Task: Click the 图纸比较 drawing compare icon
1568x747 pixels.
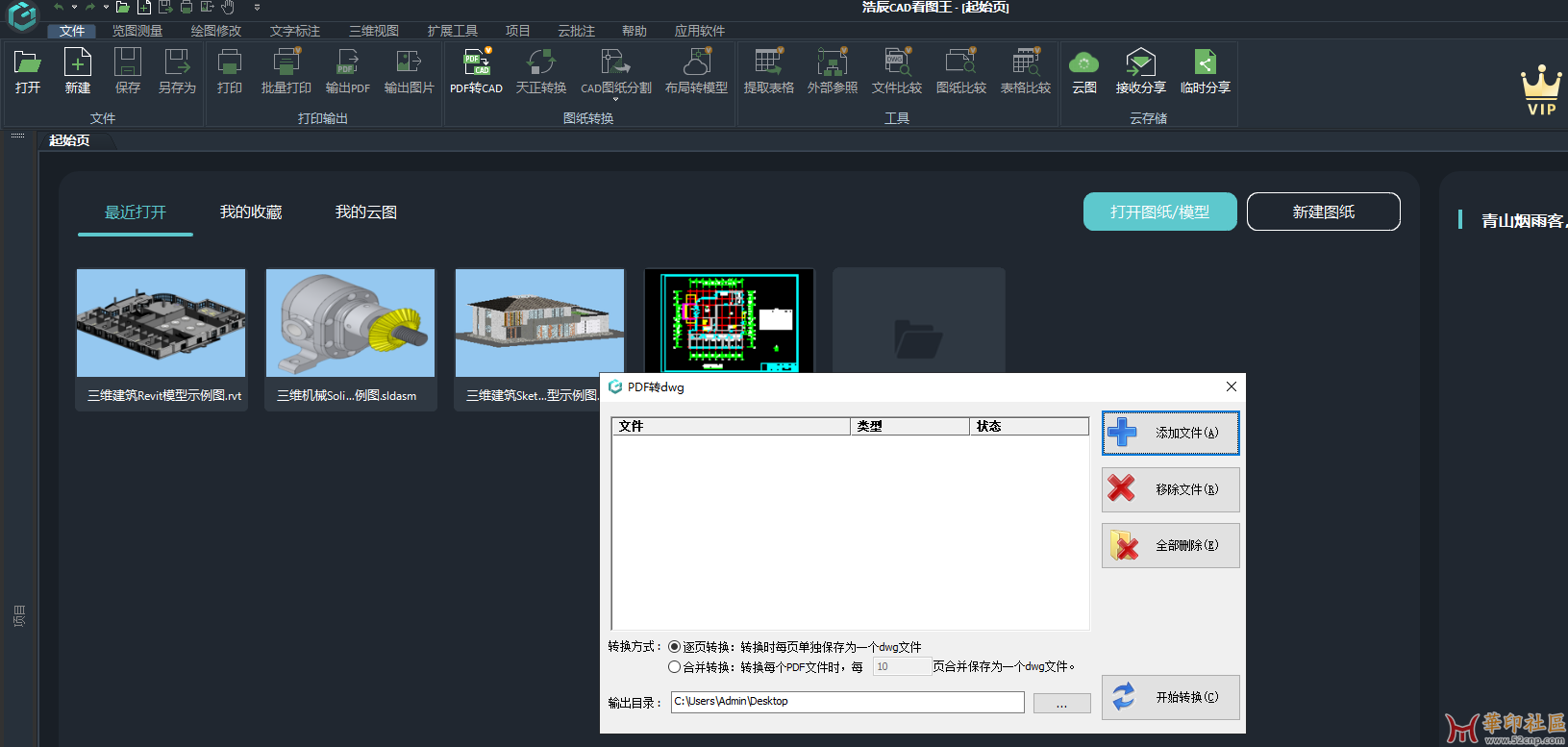Action: [961, 72]
